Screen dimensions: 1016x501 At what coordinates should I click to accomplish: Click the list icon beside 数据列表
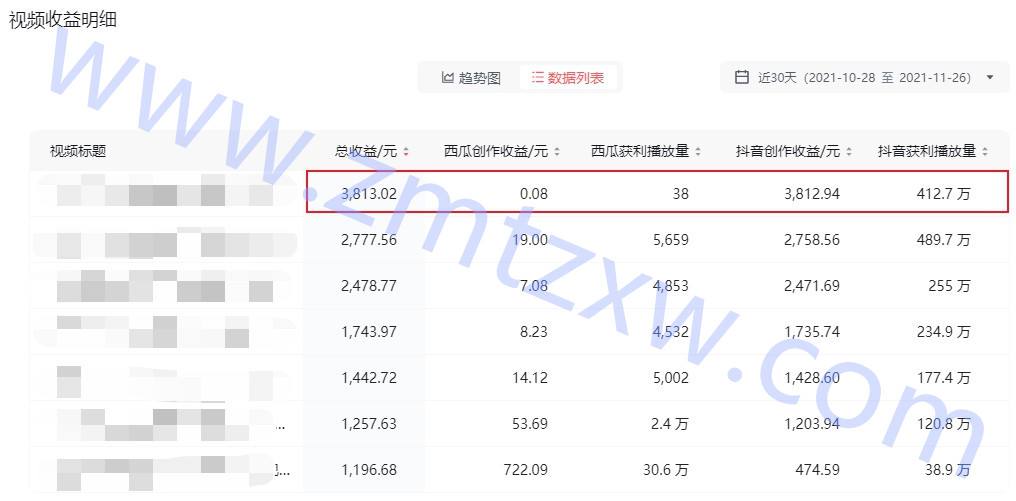tap(537, 78)
